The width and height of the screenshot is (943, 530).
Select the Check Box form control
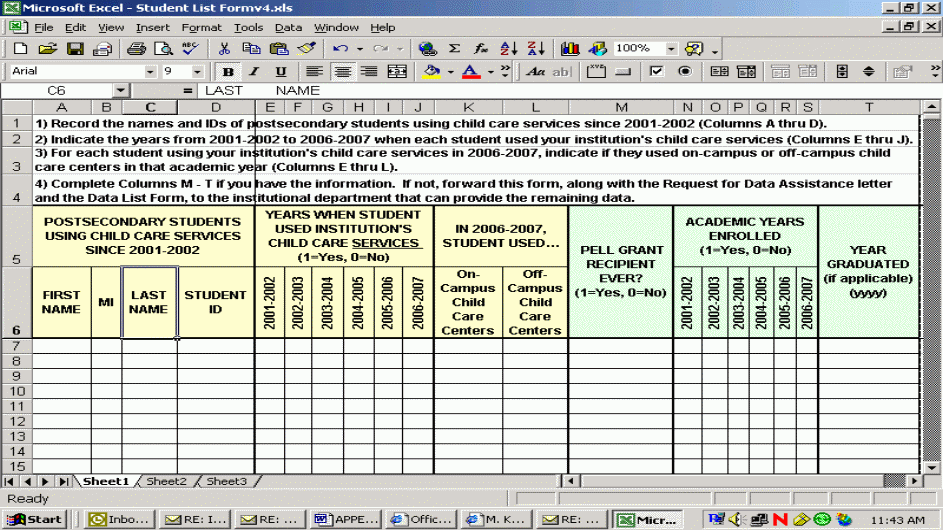point(656,72)
